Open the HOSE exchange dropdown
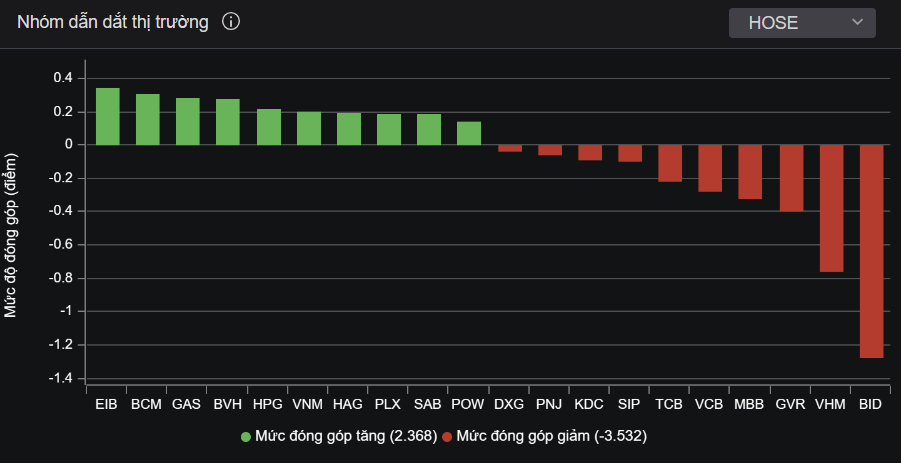Image resolution: width=901 pixels, height=463 pixels. tap(801, 23)
